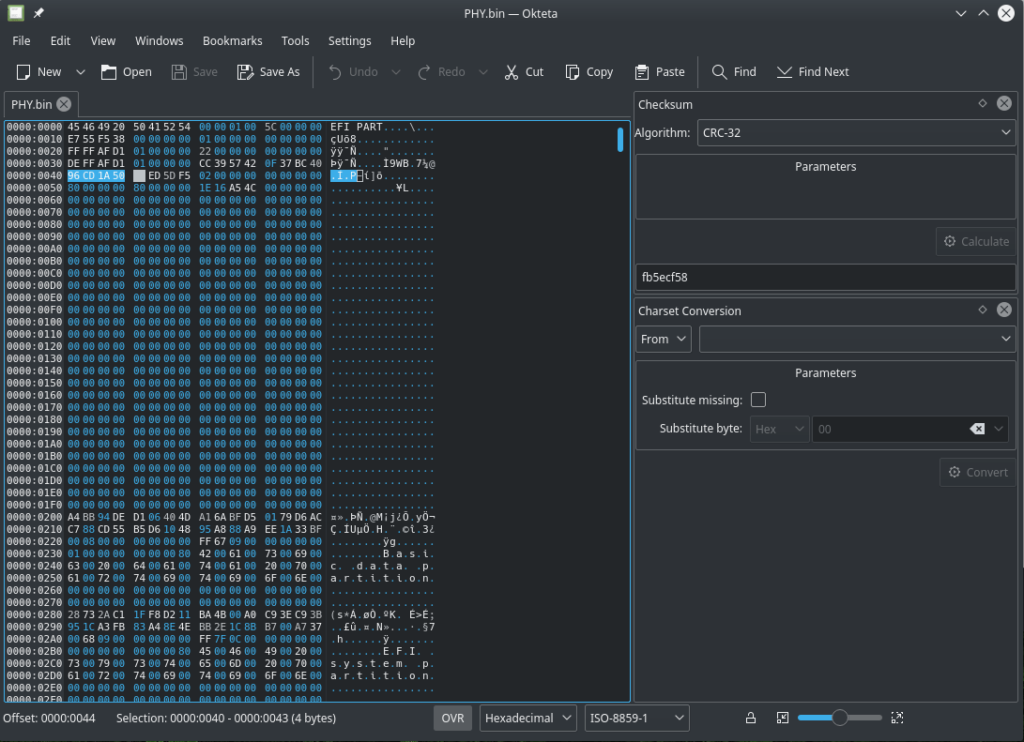
Task: Toggle the read-only lock icon
Action: 751,718
